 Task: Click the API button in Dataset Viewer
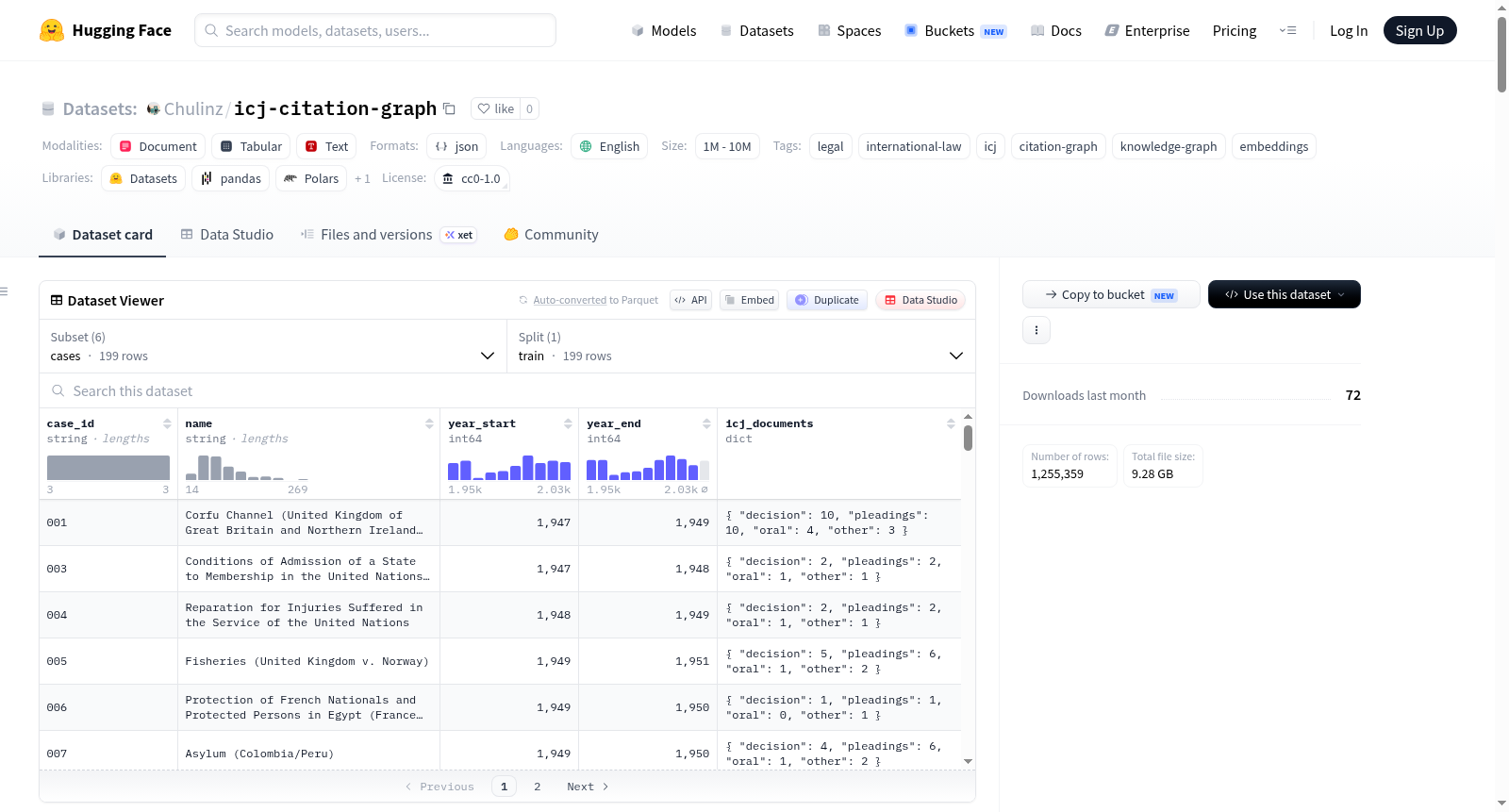coord(690,300)
